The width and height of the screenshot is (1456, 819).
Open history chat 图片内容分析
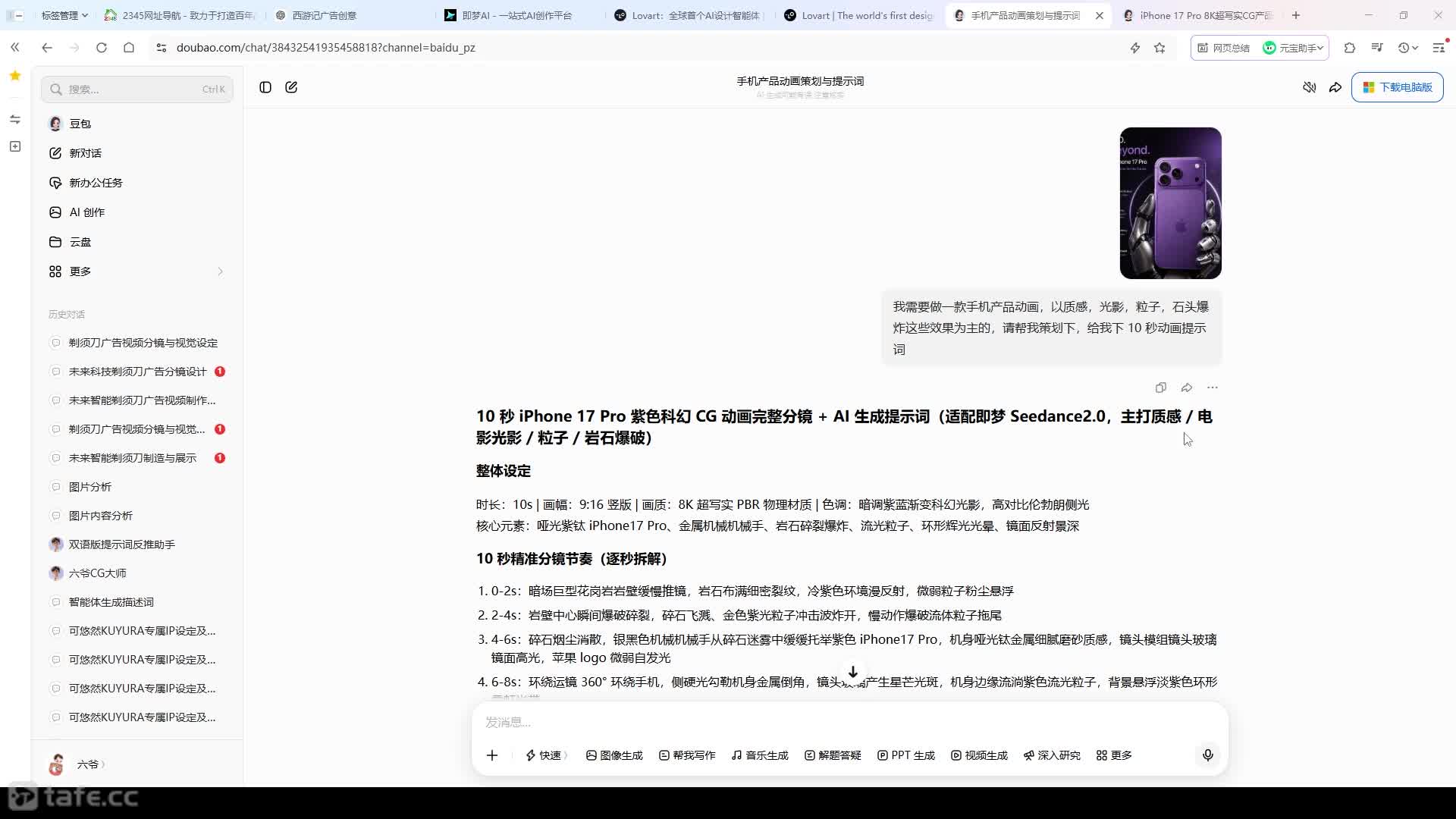pyautogui.click(x=137, y=516)
